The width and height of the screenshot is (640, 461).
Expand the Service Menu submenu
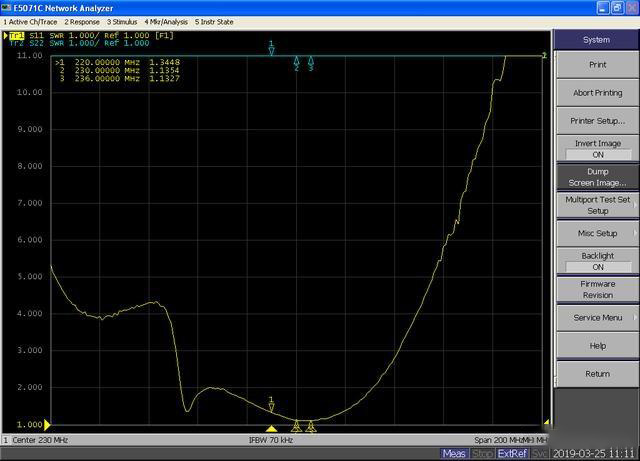597,318
